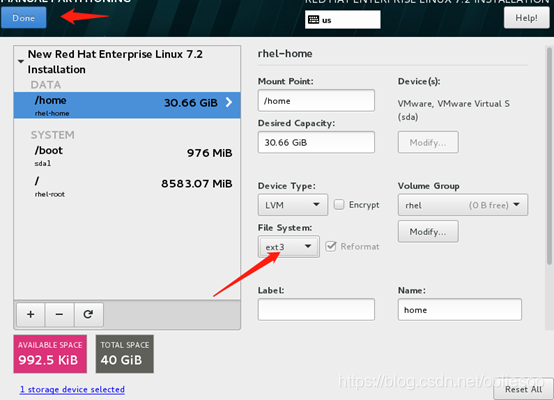Focus the Label text field
The image size is (554, 400).
[x=316, y=310]
